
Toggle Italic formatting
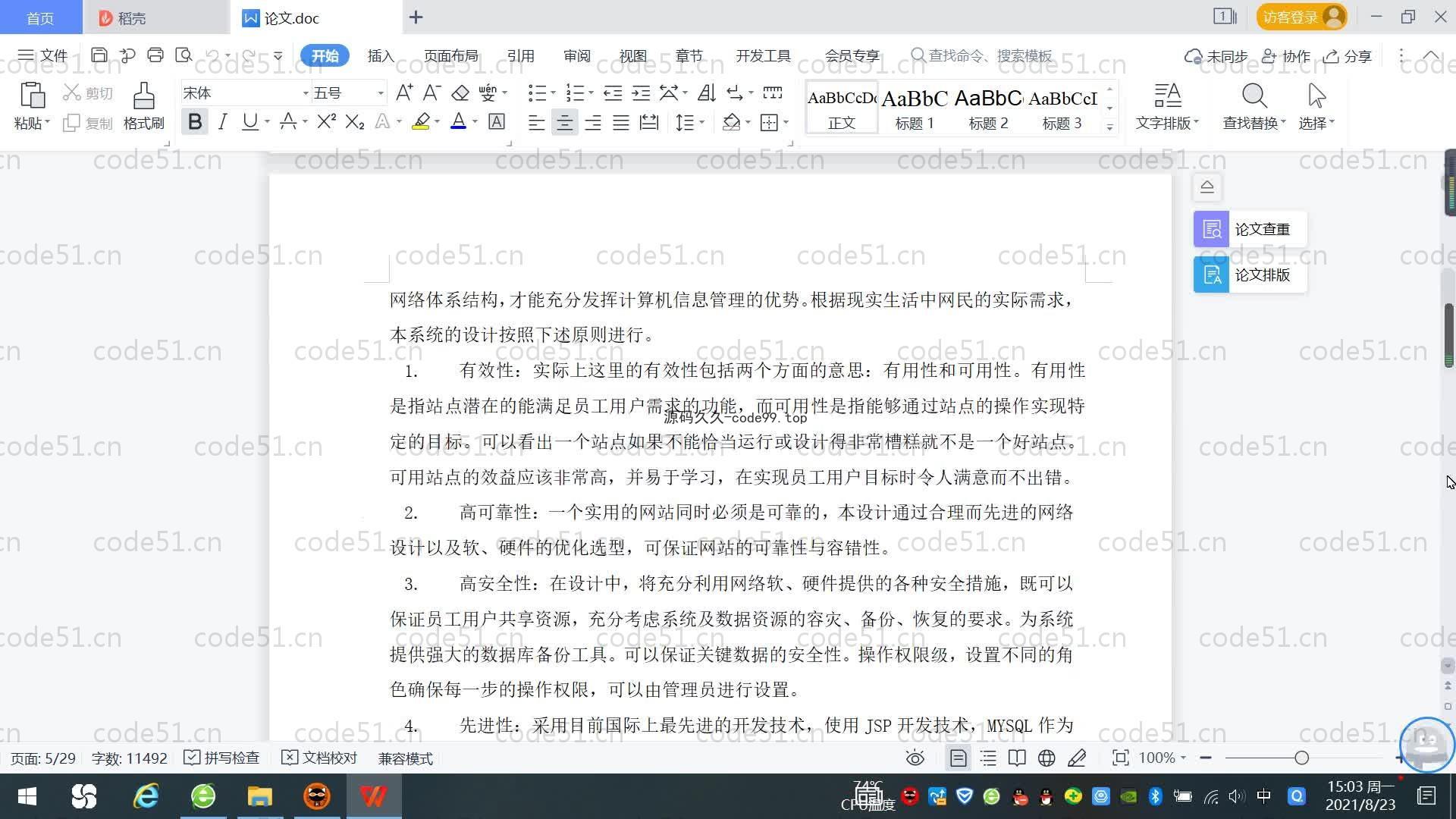222,121
